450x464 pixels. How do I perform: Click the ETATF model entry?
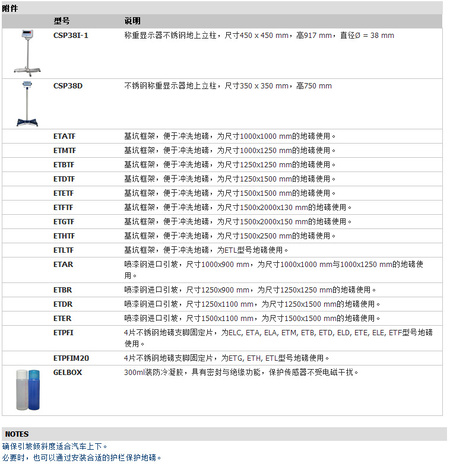pyautogui.click(x=64, y=136)
